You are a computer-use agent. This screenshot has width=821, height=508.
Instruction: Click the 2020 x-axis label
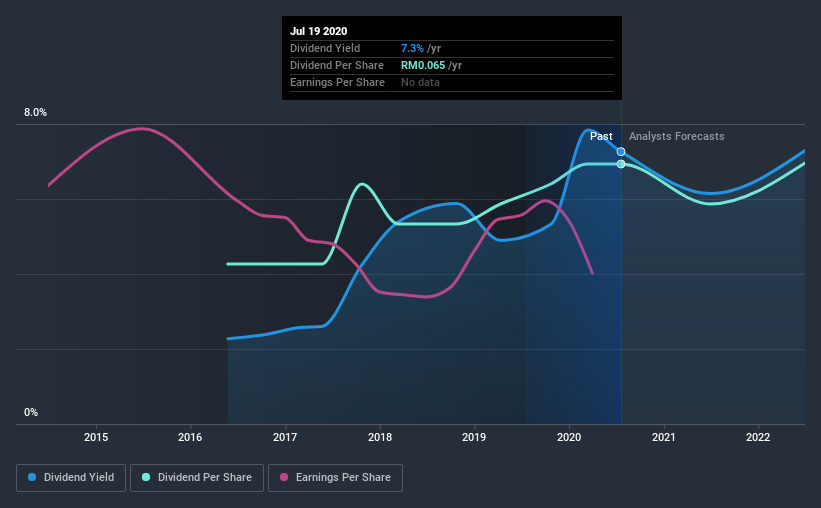569,437
